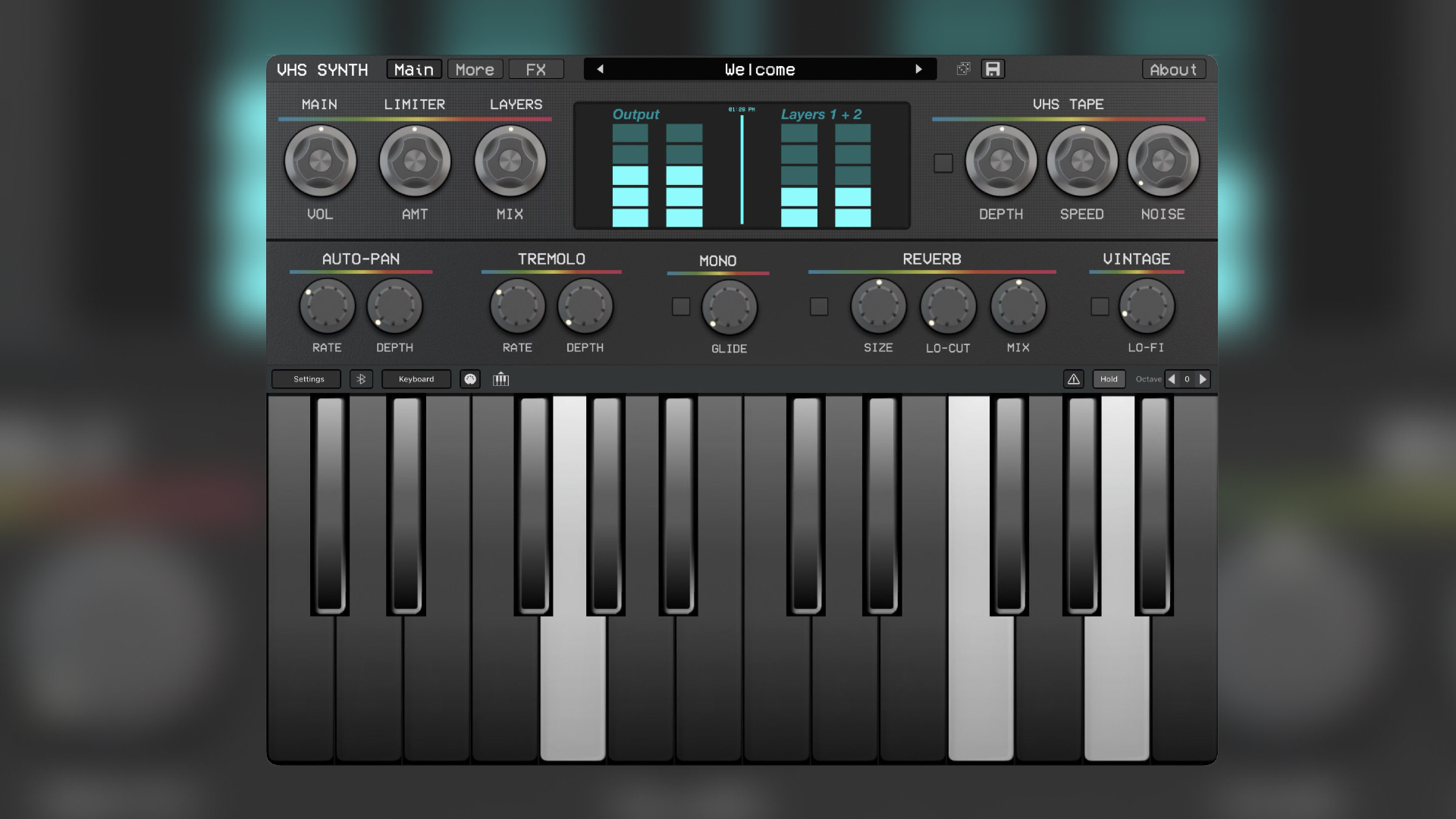The width and height of the screenshot is (1456, 819).
Task: Toggle the Mono mode checkbox
Action: click(x=680, y=306)
